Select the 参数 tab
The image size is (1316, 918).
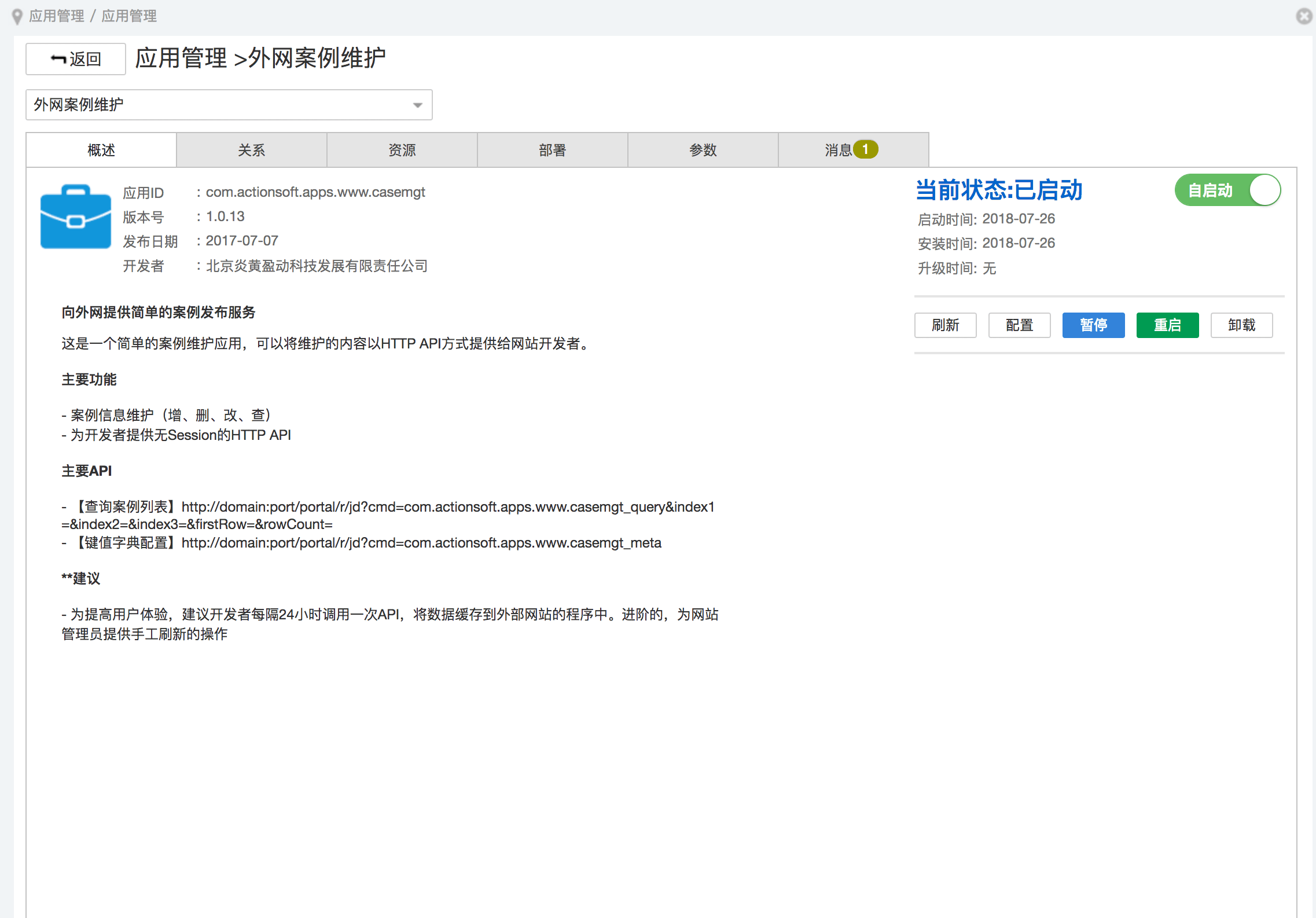click(703, 150)
